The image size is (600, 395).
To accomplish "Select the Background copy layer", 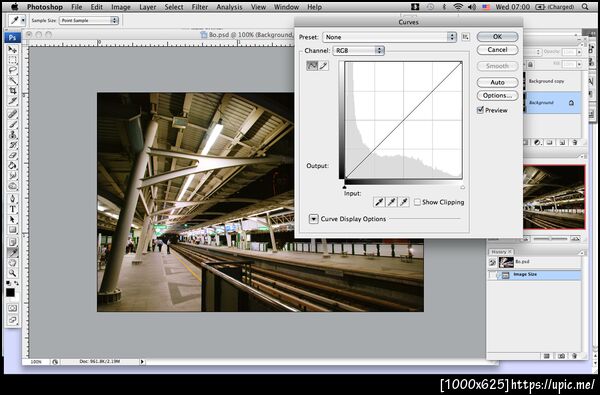I will click(553, 81).
